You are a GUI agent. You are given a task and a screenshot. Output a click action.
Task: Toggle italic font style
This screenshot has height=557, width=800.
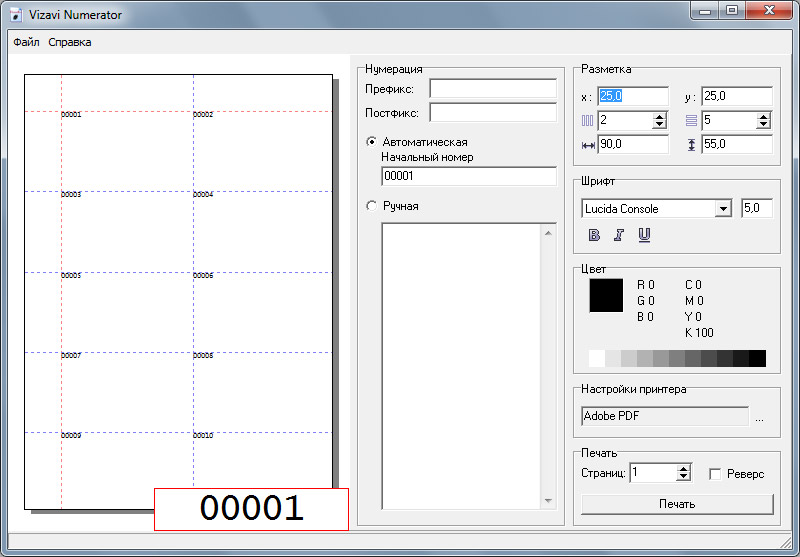[619, 235]
